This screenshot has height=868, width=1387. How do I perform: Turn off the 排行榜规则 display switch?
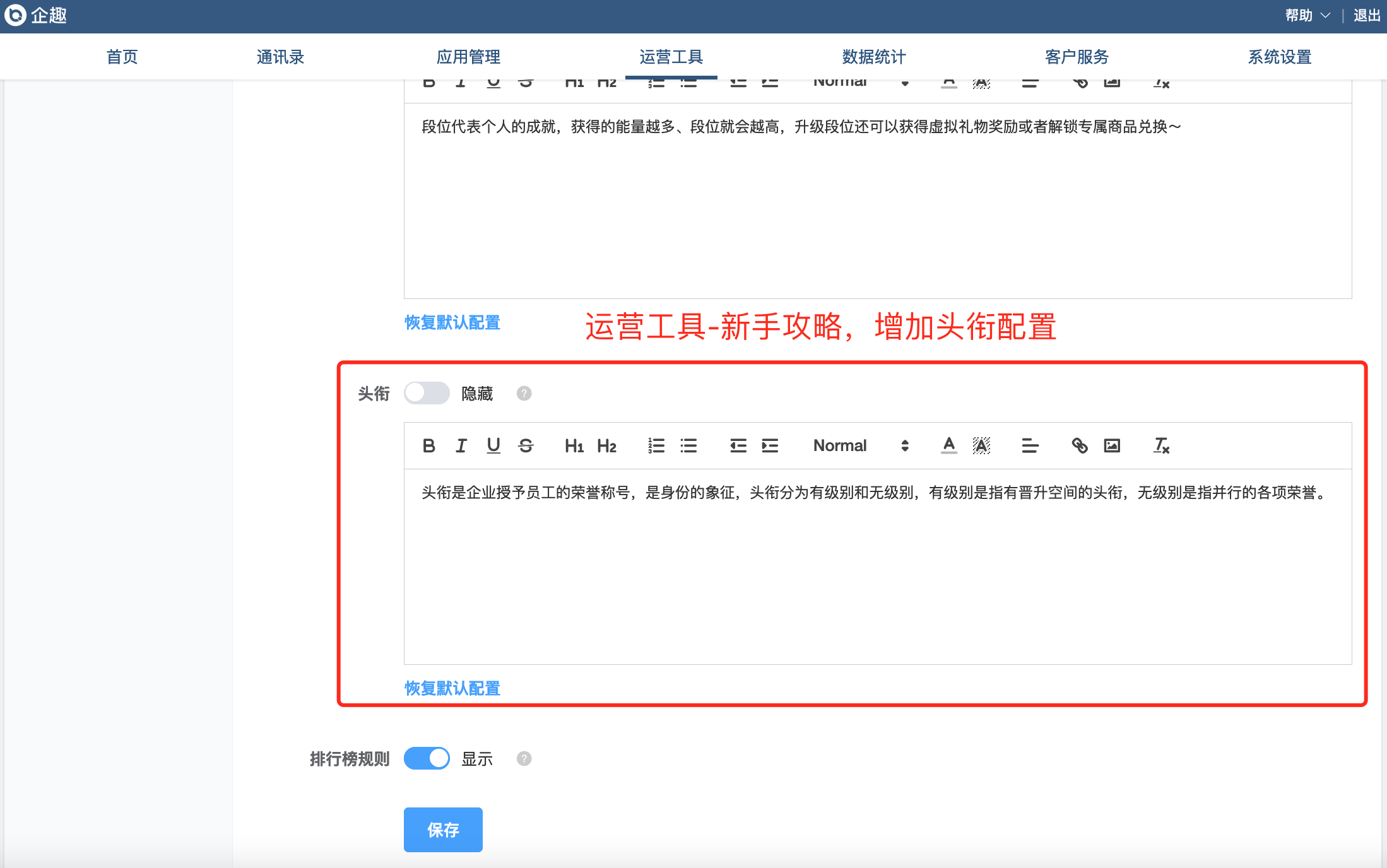point(427,758)
